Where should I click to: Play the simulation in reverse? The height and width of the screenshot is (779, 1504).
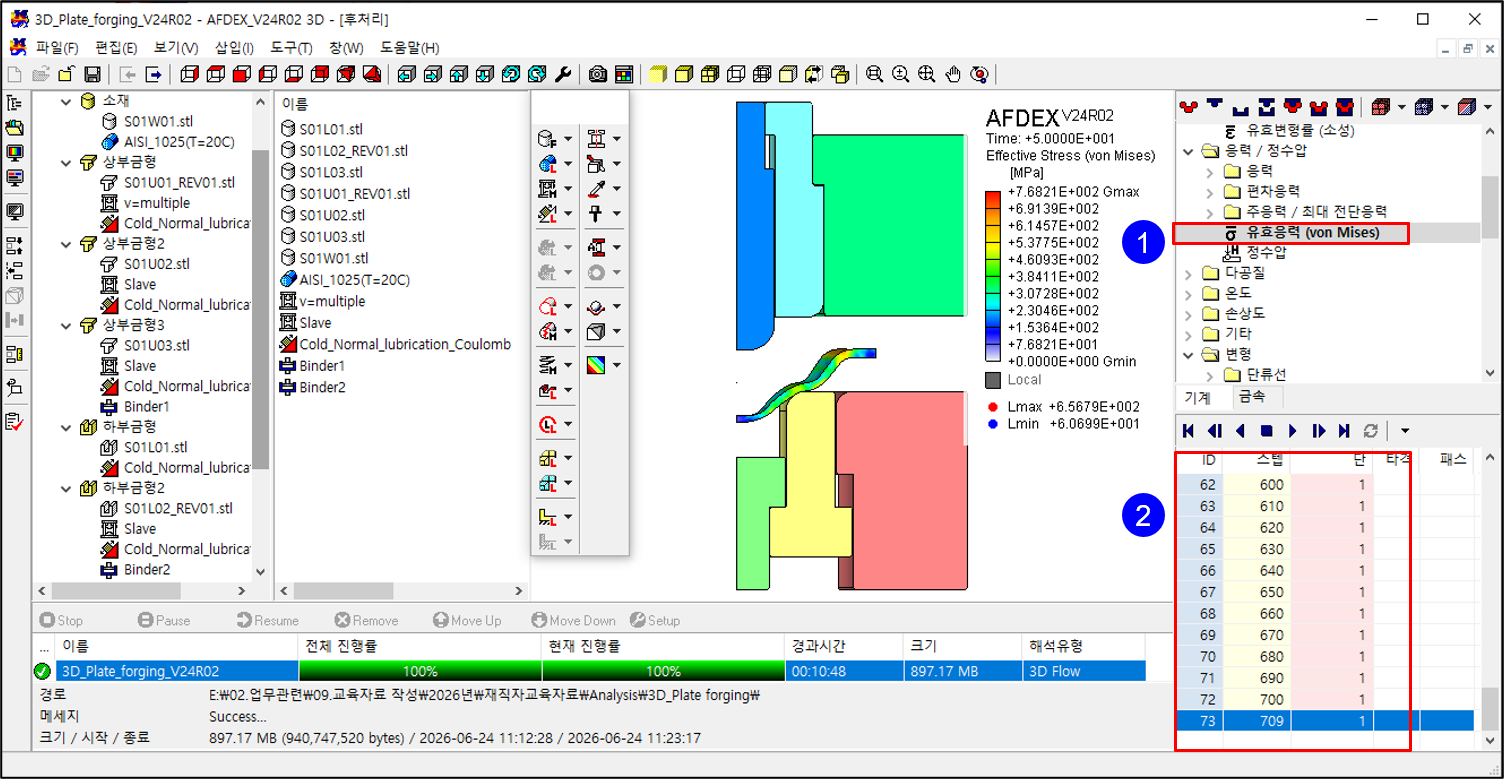point(1241,431)
